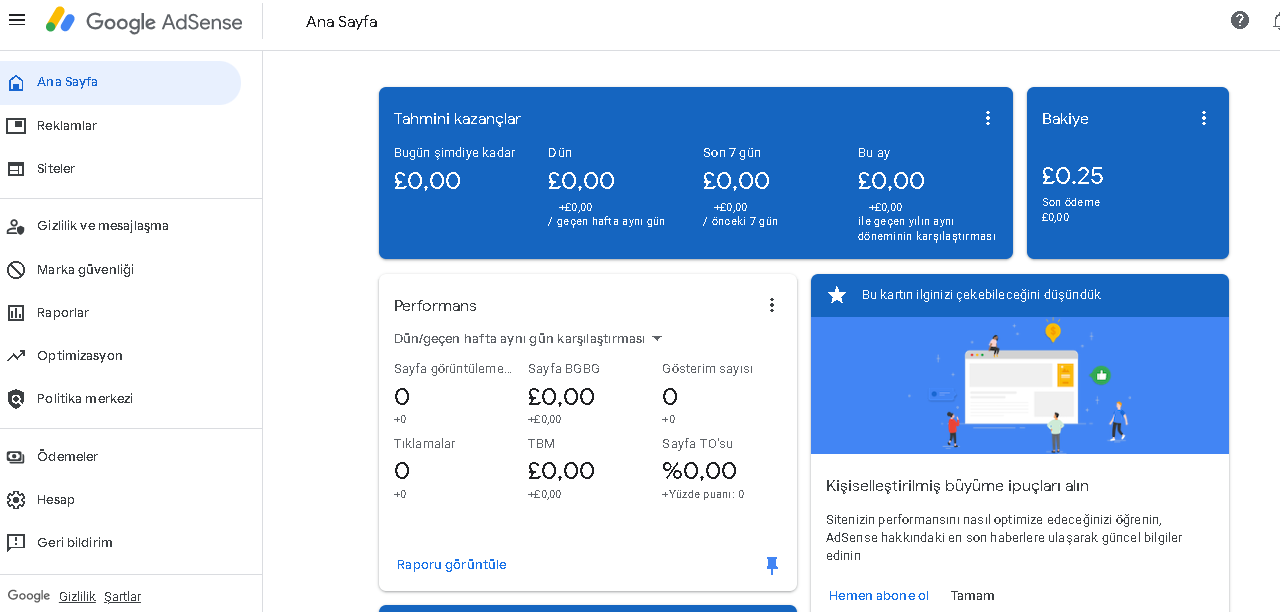This screenshot has height=612, width=1280.
Task: Click the Marka güvenliği blocked icon
Action: click(16, 270)
